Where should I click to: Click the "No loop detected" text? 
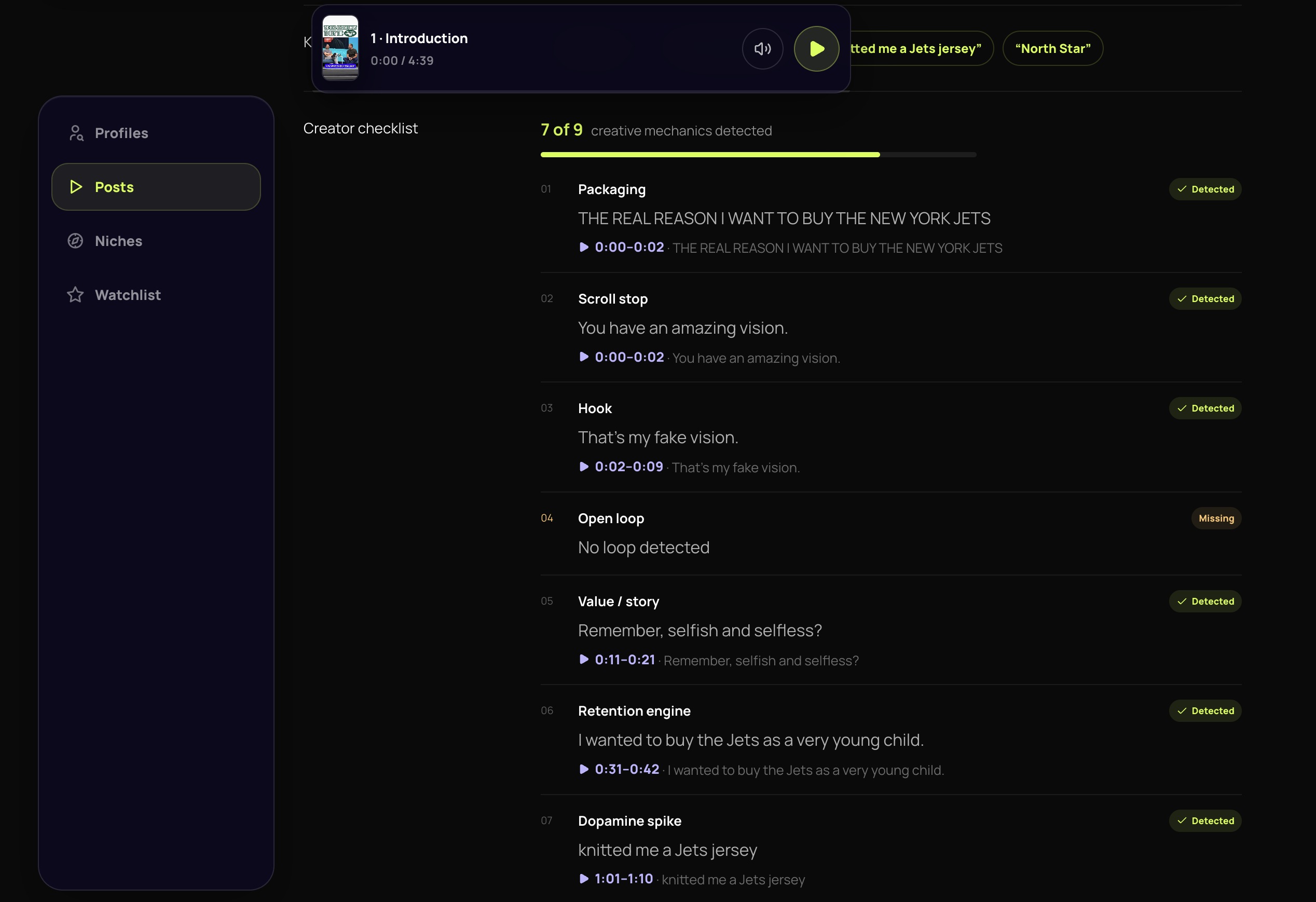click(643, 548)
